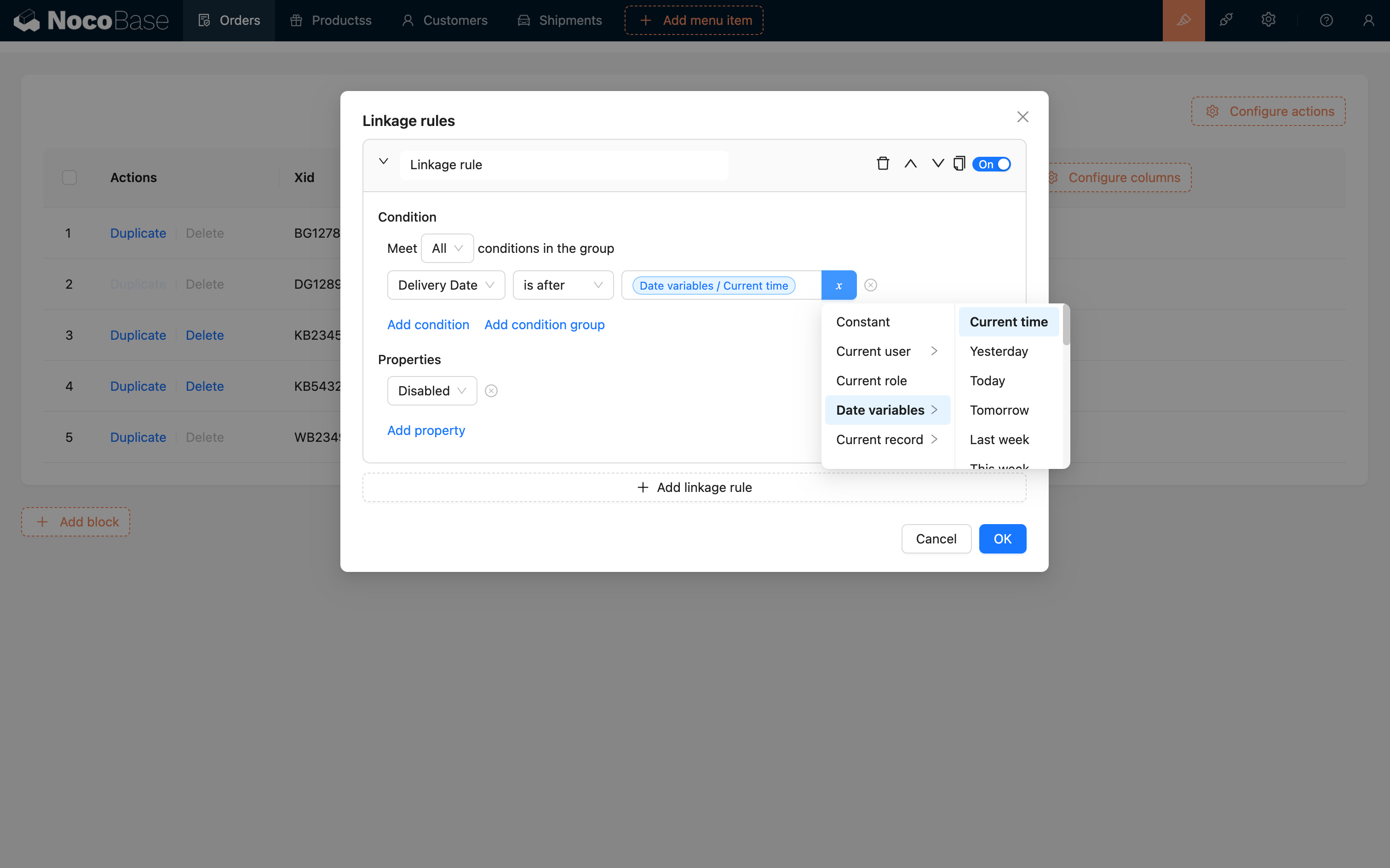Move linkage rule up with arrow

point(910,164)
